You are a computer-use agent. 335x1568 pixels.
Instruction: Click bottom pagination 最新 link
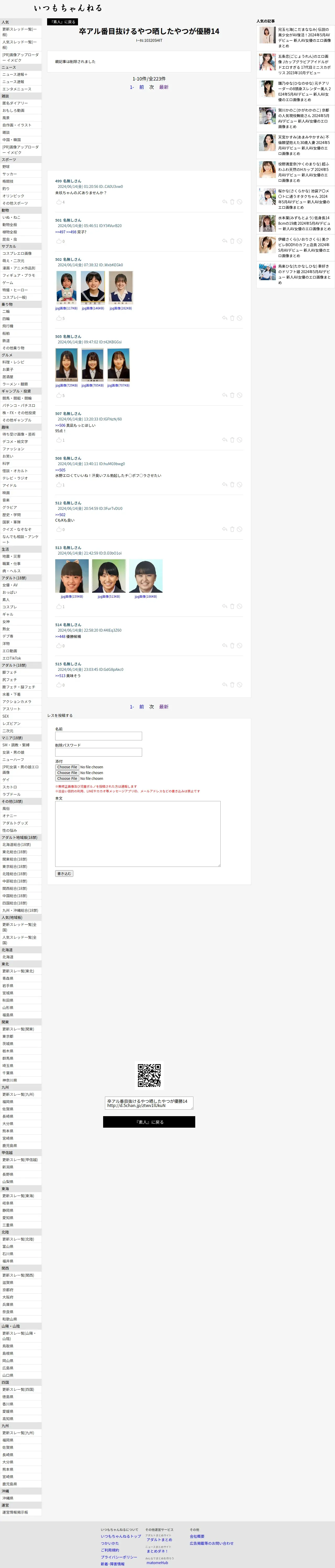[x=164, y=707]
